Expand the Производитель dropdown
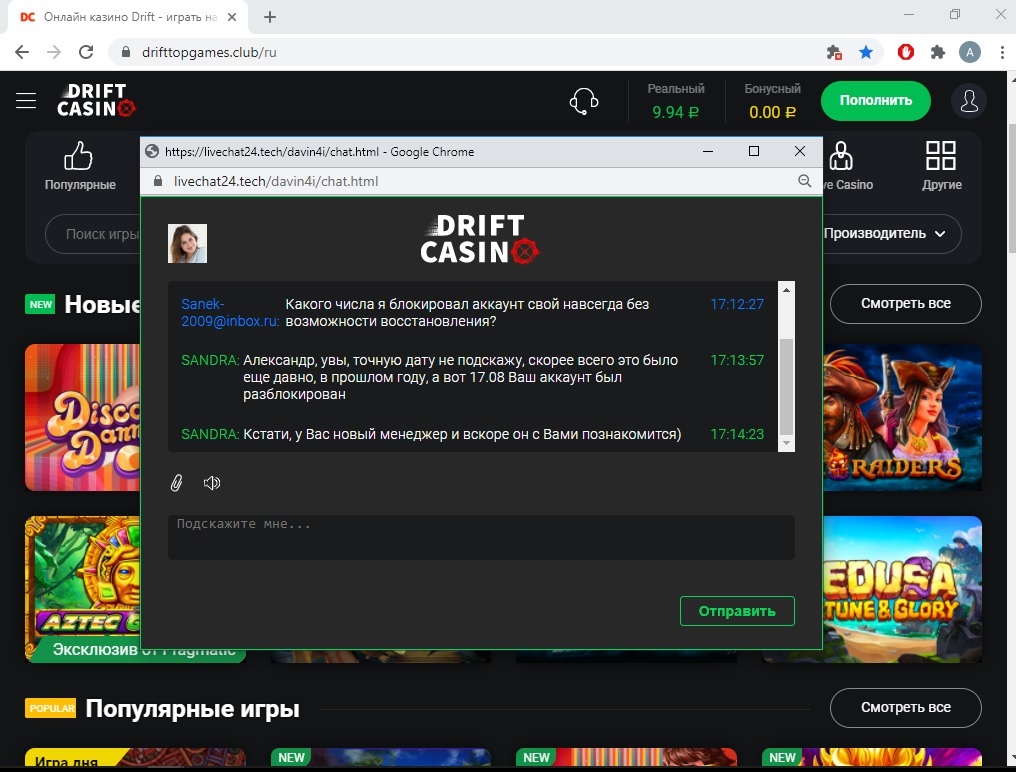The image size is (1016, 772). click(x=885, y=233)
